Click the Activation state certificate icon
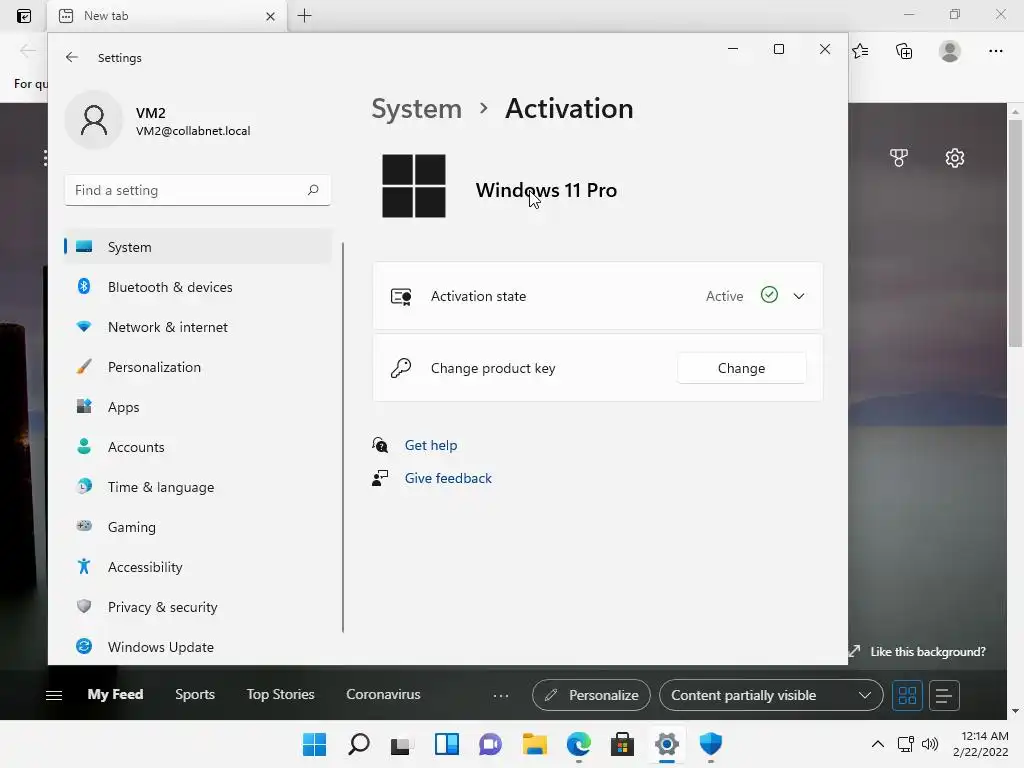This screenshot has height=768, width=1024. pyautogui.click(x=401, y=296)
